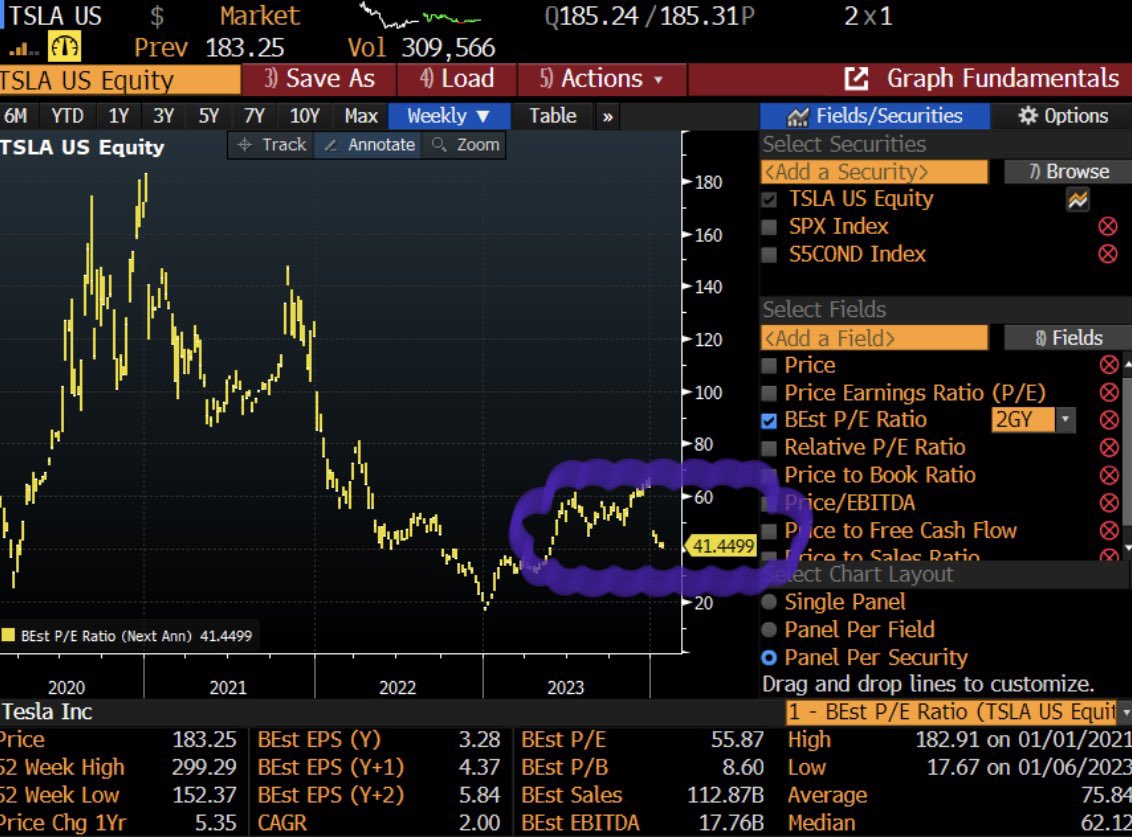This screenshot has width=1132, height=840.
Task: Click the yellow BEst P/E legend swatch
Action: [9, 636]
